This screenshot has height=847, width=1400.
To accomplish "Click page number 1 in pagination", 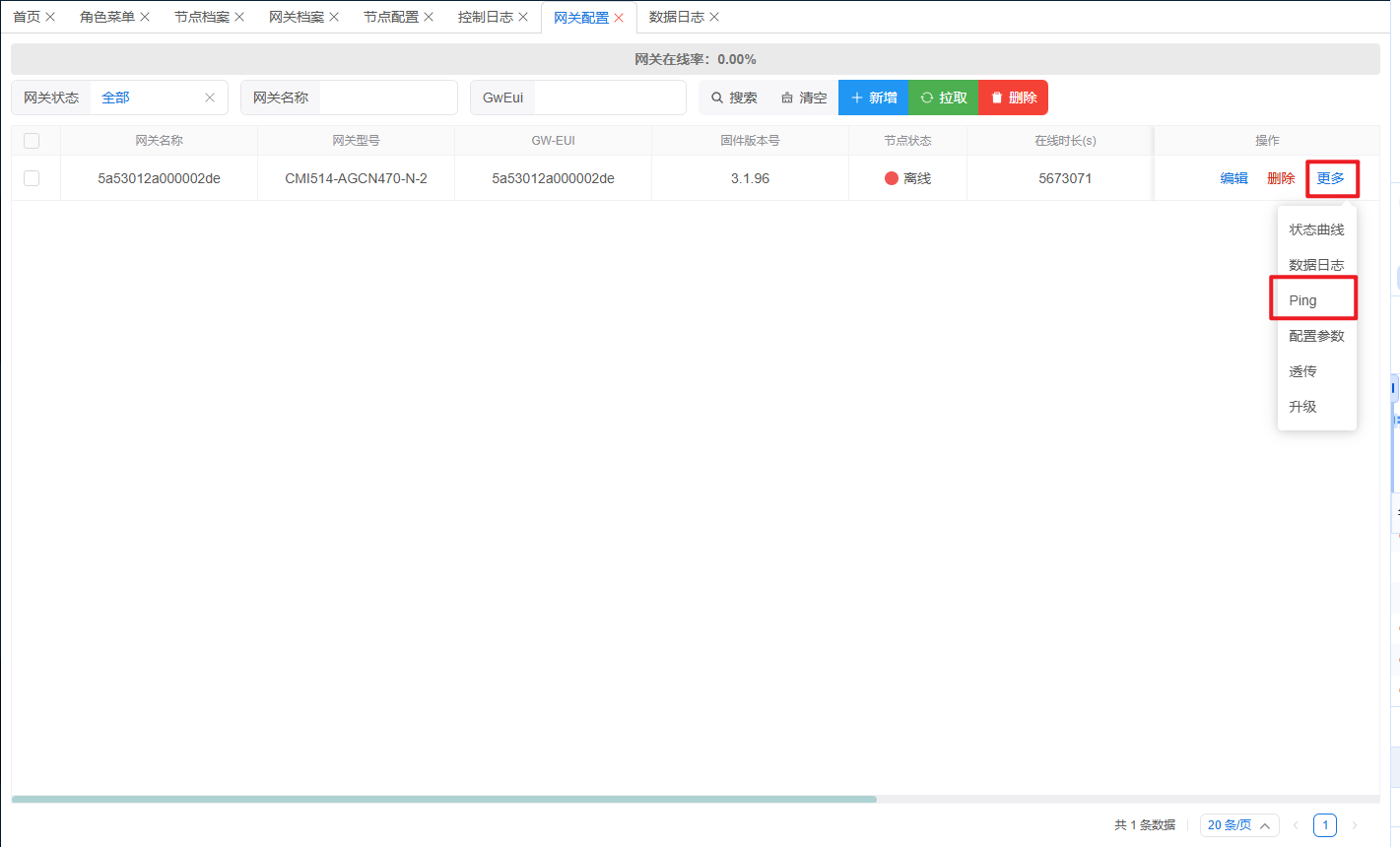I will point(1325,825).
